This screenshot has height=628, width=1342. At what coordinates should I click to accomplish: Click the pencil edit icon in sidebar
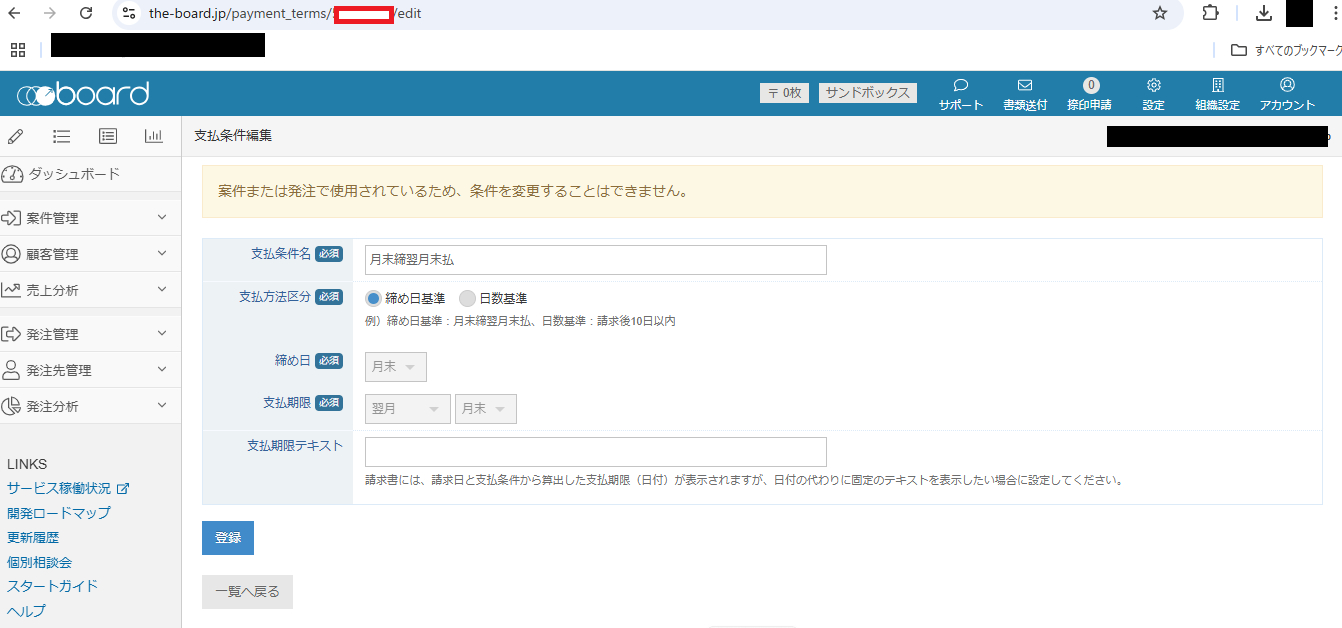(16, 137)
